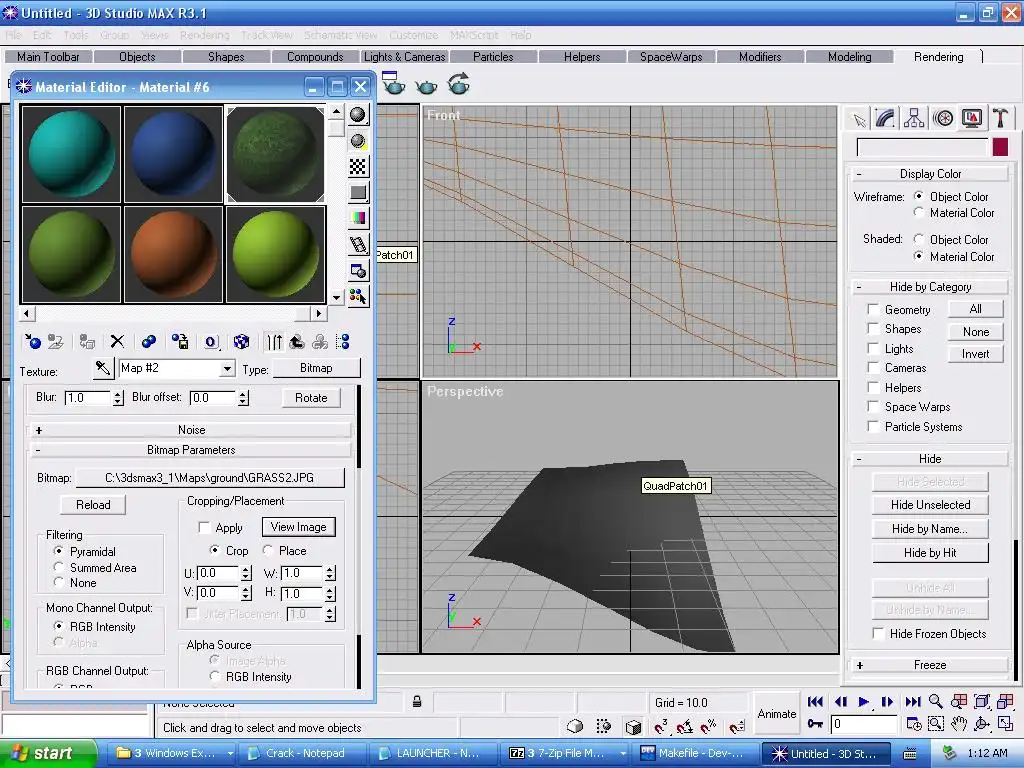Click Pan hand viewport icon
Viewport: 1024px width, 768px height.
tap(958, 724)
